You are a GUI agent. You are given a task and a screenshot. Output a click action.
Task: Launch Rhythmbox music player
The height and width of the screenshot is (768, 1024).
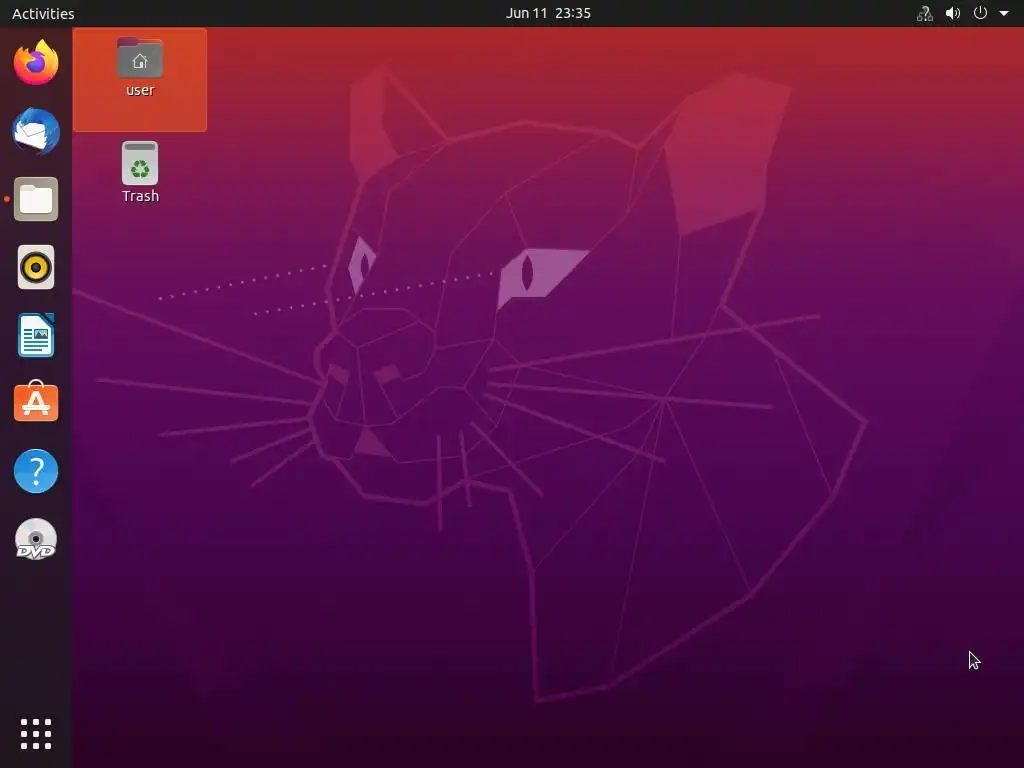tap(36, 267)
